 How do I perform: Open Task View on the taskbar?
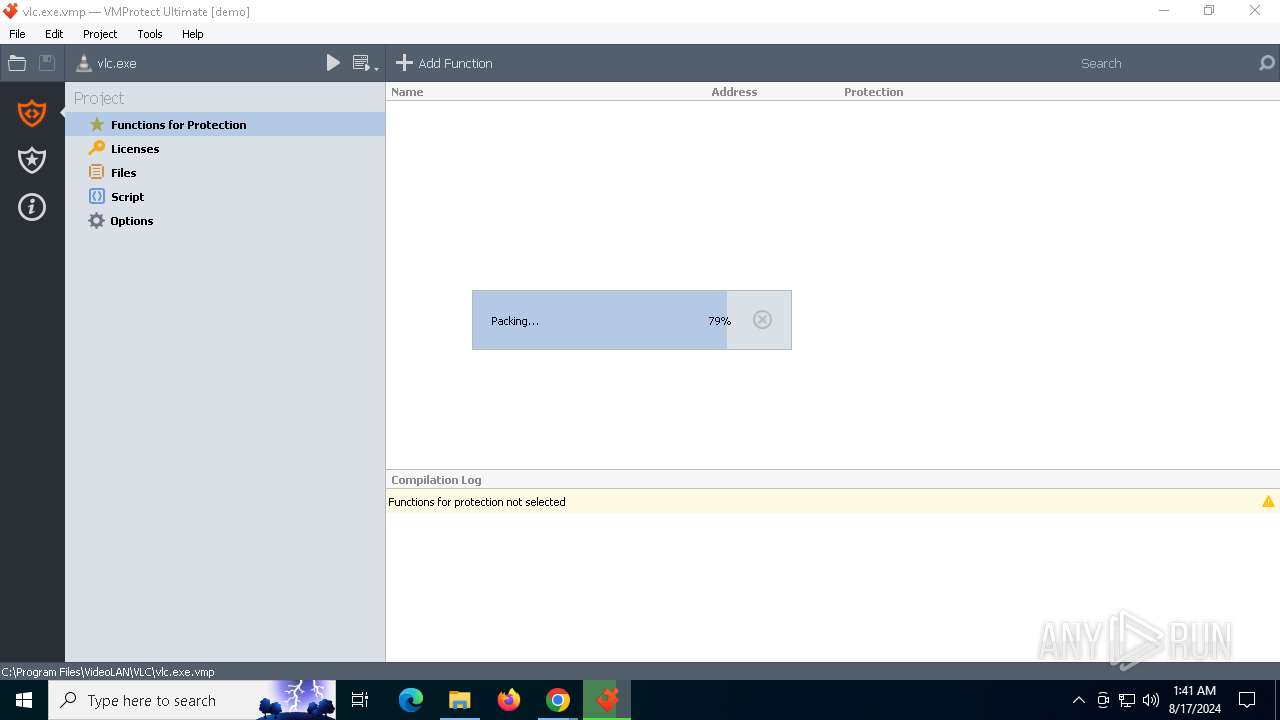pos(360,700)
